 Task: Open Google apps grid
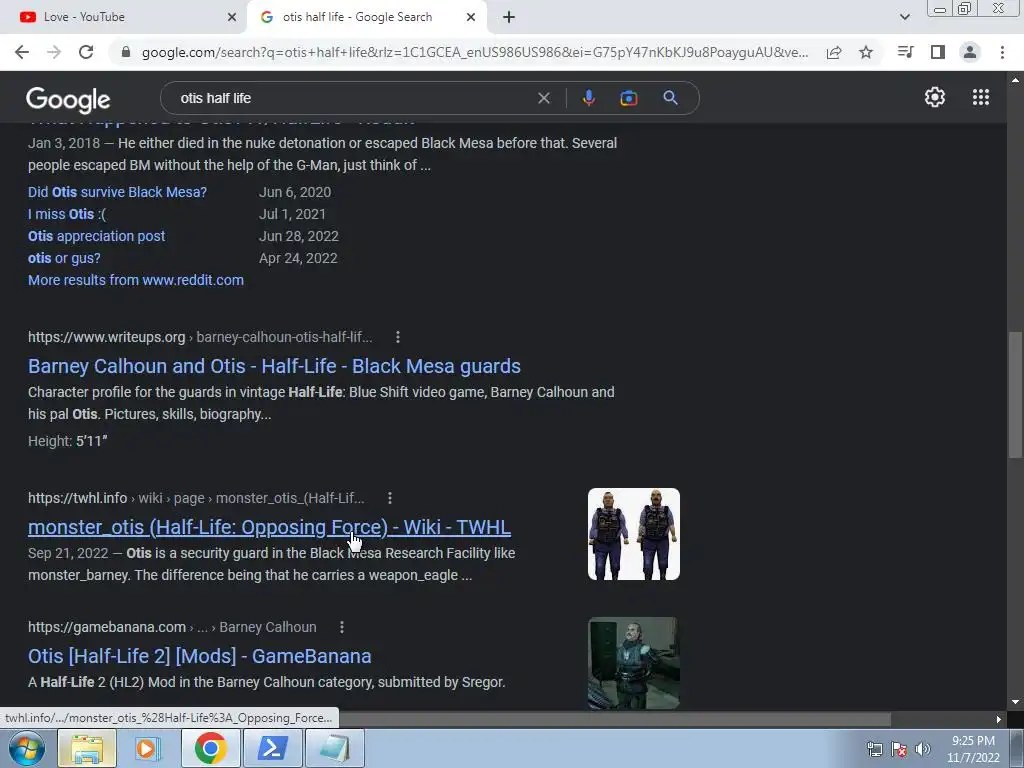coord(981,97)
